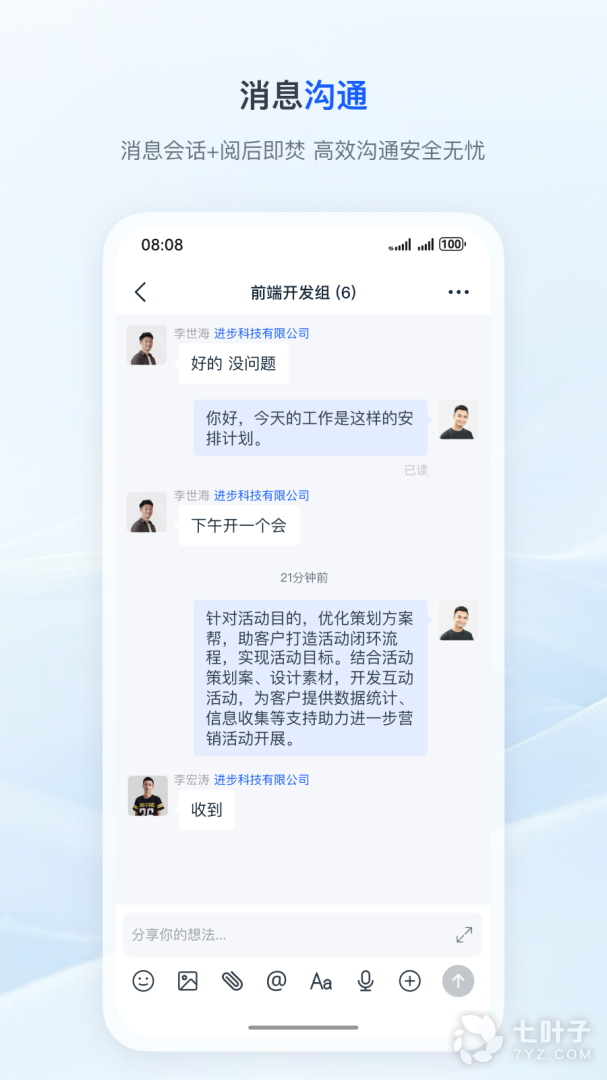Open the three-dot more options menu
This screenshot has width=607, height=1080.
click(458, 292)
